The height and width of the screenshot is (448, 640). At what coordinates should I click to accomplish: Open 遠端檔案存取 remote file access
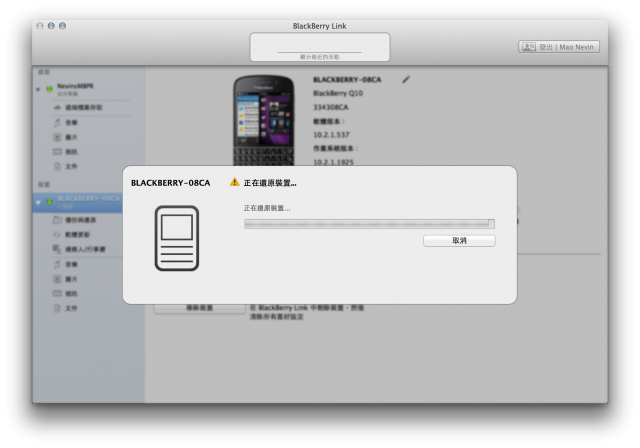[78, 107]
